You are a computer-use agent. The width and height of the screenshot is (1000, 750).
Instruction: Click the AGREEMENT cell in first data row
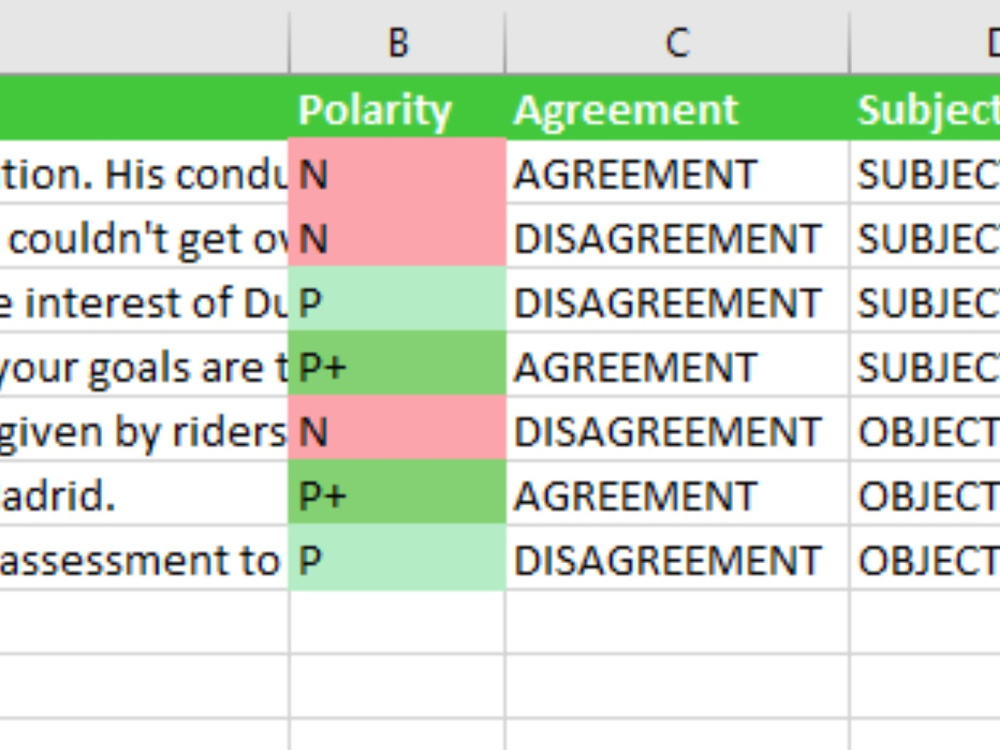click(x=677, y=173)
